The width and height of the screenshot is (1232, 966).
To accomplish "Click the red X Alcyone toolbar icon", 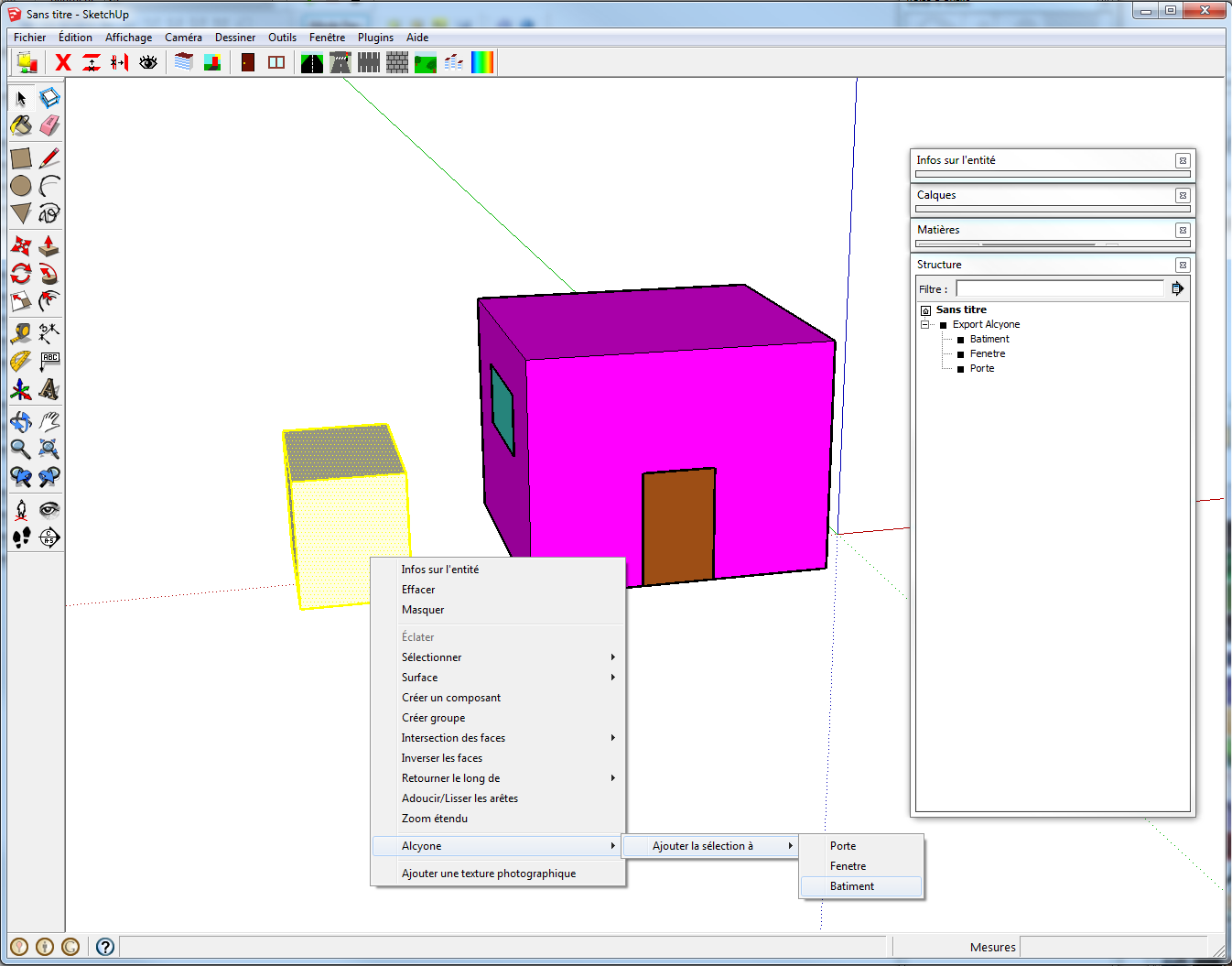I will 63,62.
